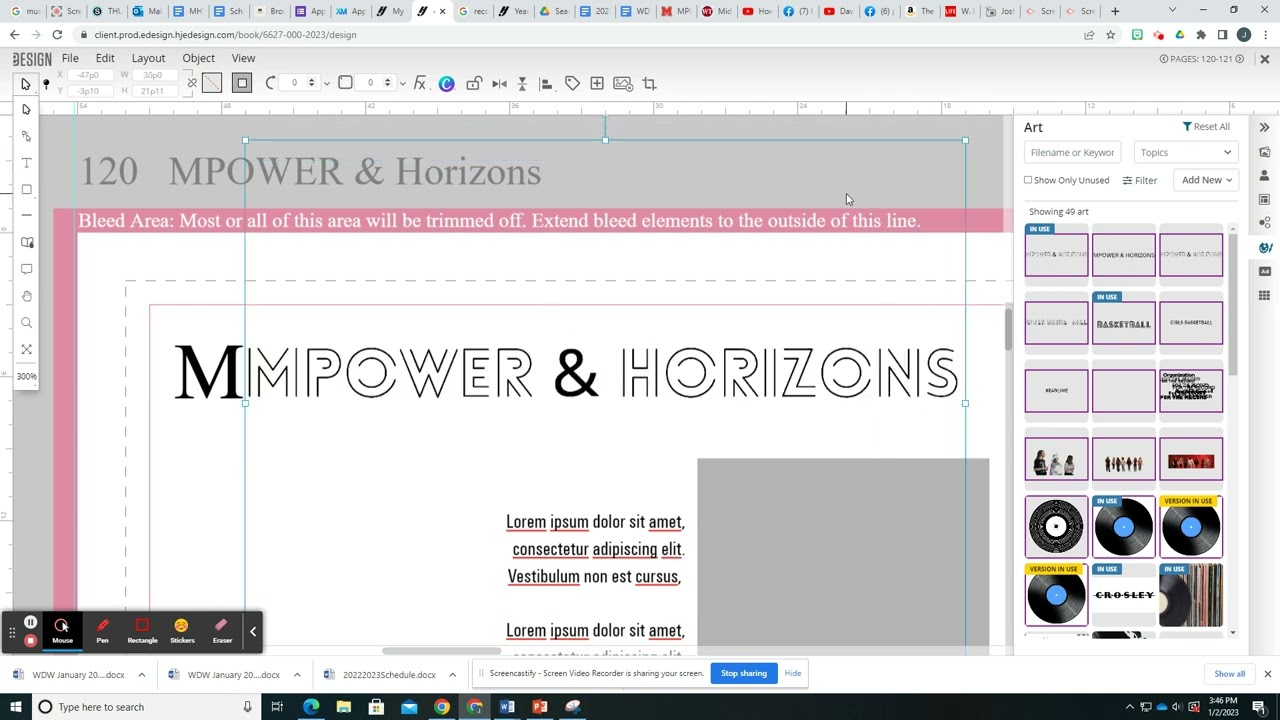Toggle the lock object icon
This screenshot has width=1280, height=720.
[x=474, y=83]
